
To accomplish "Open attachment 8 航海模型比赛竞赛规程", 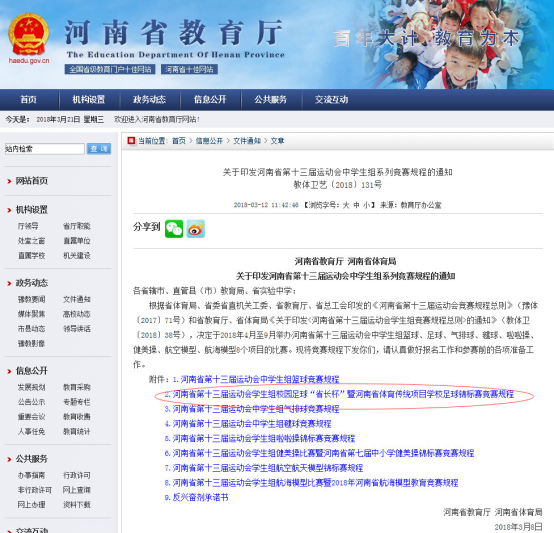I will coord(311,482).
